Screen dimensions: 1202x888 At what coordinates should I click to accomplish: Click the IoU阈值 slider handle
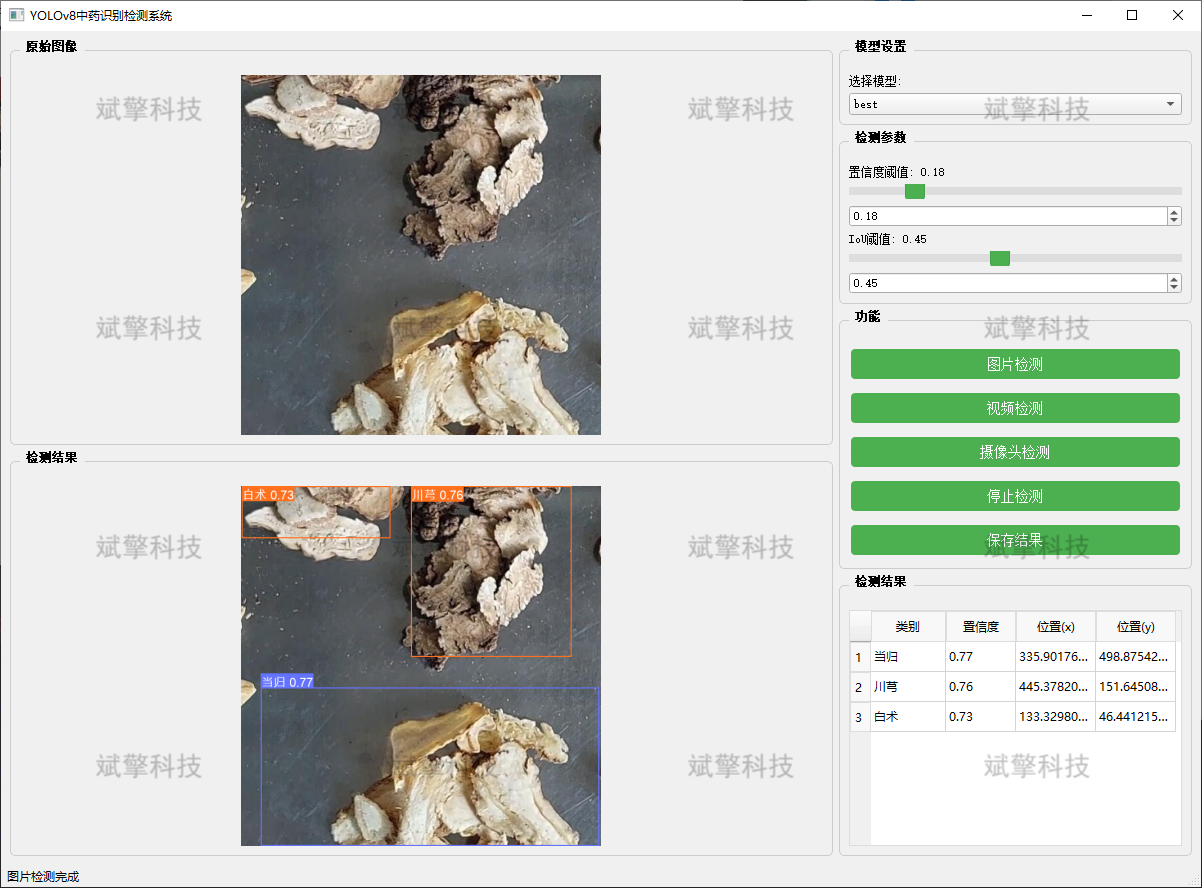(x=999, y=258)
